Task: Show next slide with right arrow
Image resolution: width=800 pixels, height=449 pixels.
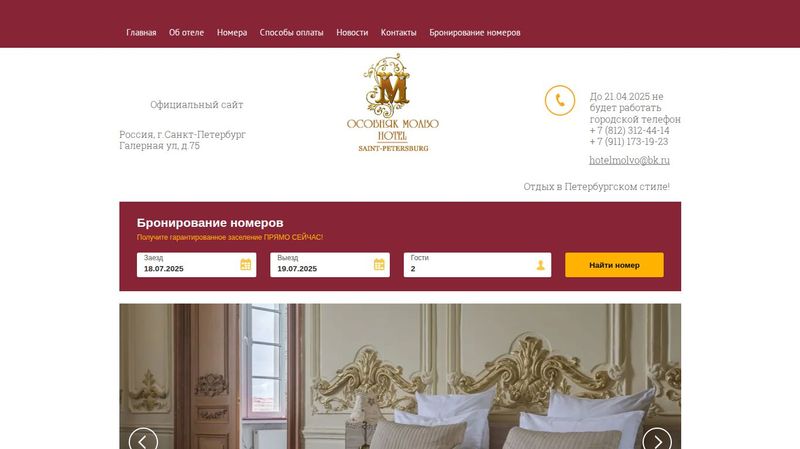Action: (657, 440)
